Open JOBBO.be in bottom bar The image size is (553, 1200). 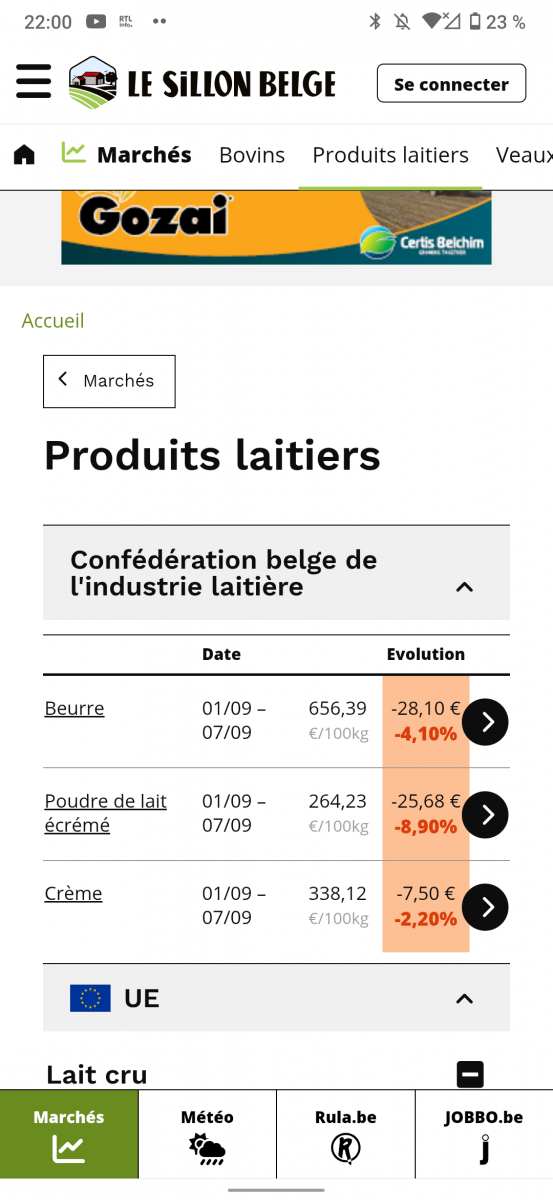pos(484,1134)
